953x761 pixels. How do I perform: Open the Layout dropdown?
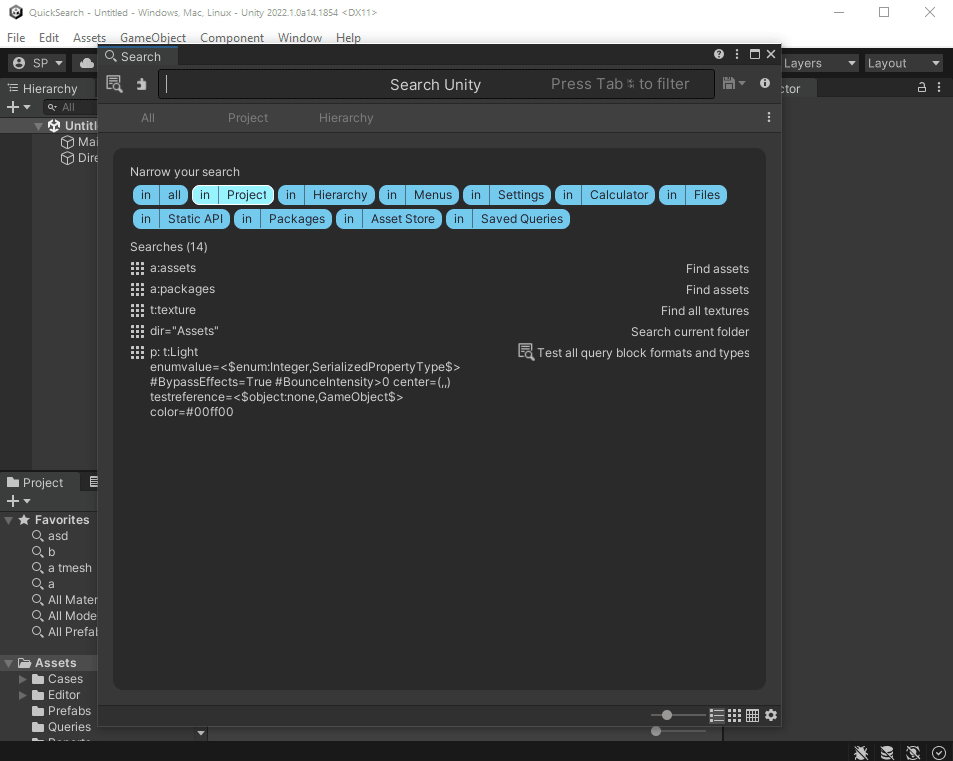pyautogui.click(x=904, y=63)
